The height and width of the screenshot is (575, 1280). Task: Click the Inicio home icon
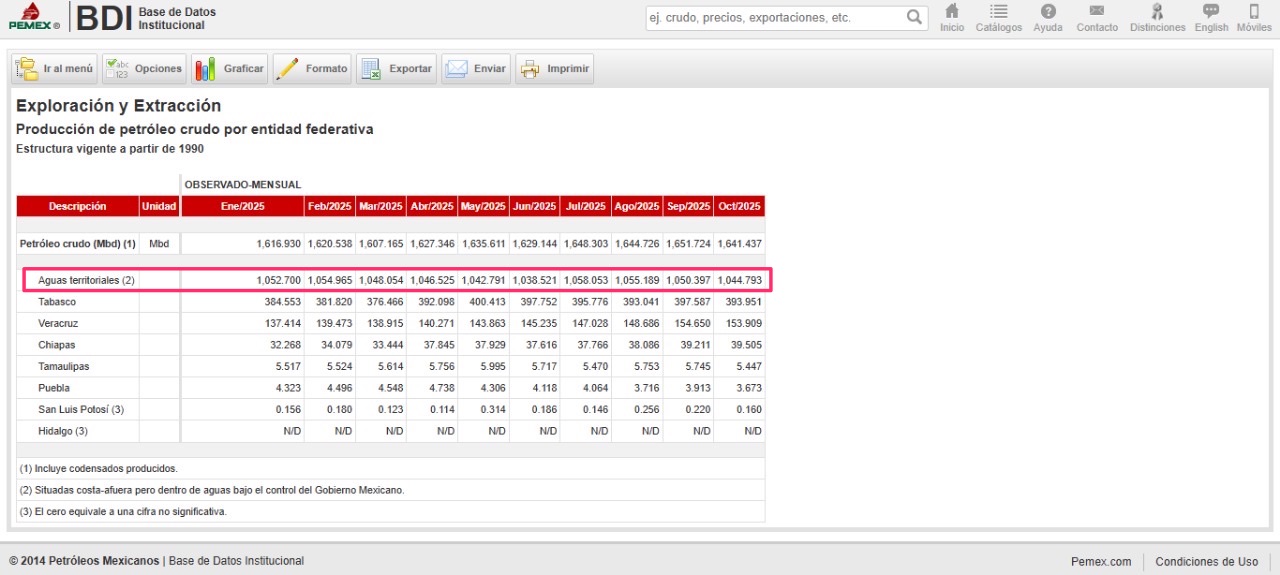pos(952,12)
